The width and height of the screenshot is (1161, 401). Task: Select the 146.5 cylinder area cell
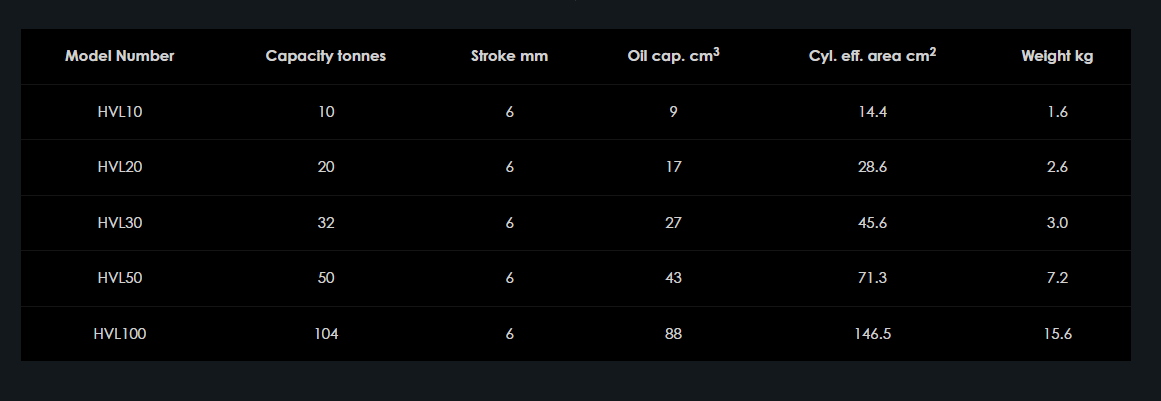coord(873,334)
